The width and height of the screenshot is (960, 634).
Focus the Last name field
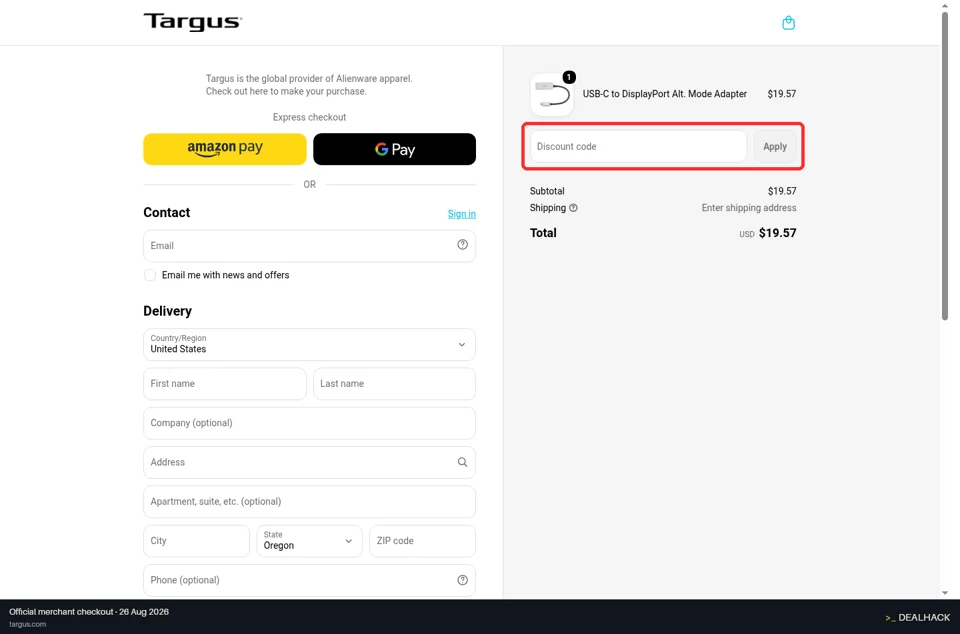394,384
